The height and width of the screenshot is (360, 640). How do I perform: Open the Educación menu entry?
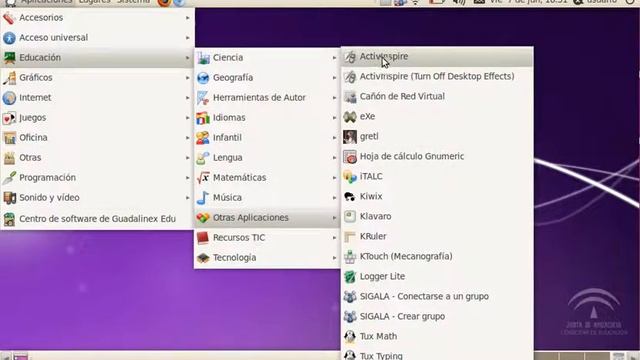tap(97, 58)
